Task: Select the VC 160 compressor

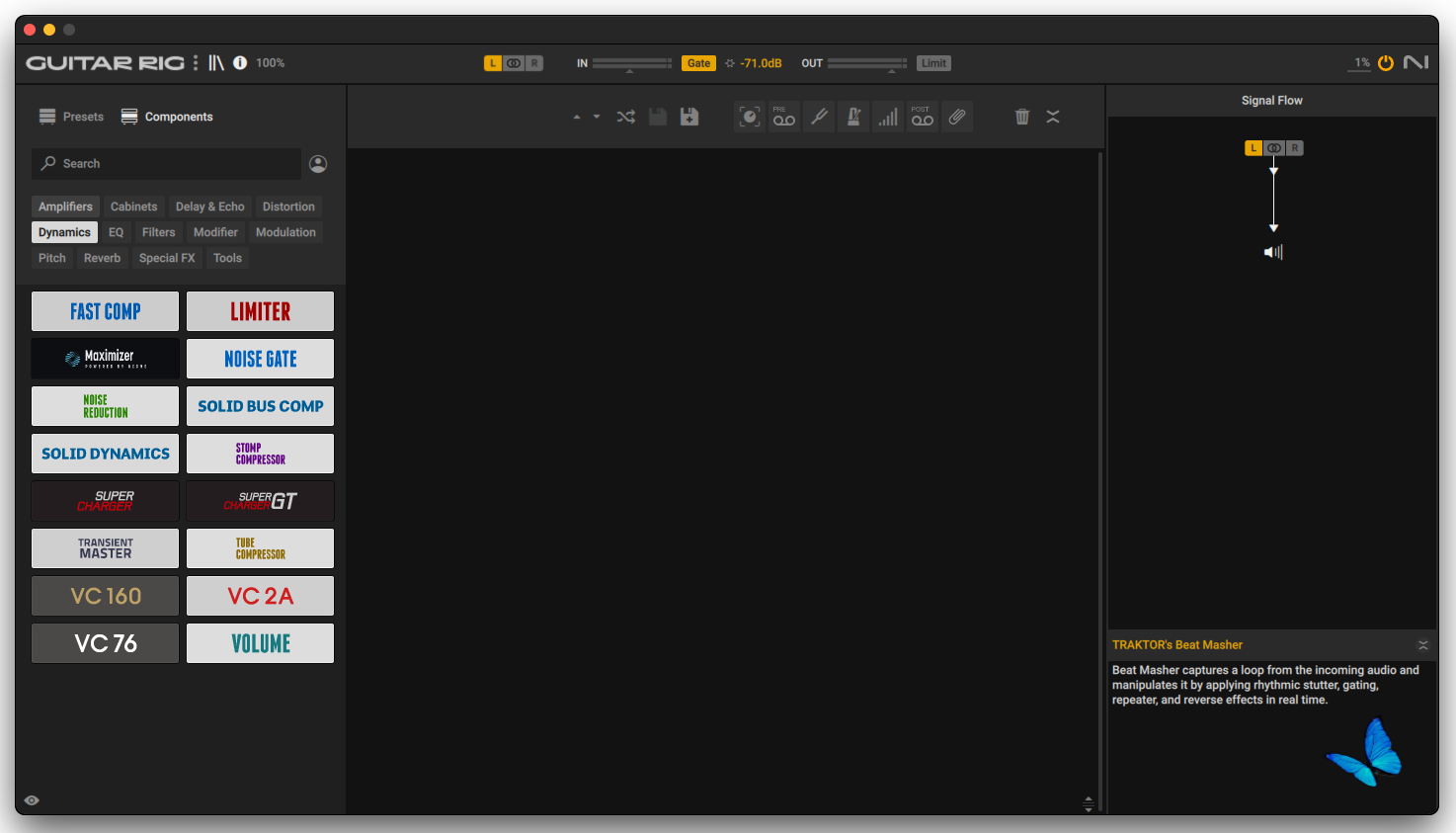Action: (x=106, y=596)
